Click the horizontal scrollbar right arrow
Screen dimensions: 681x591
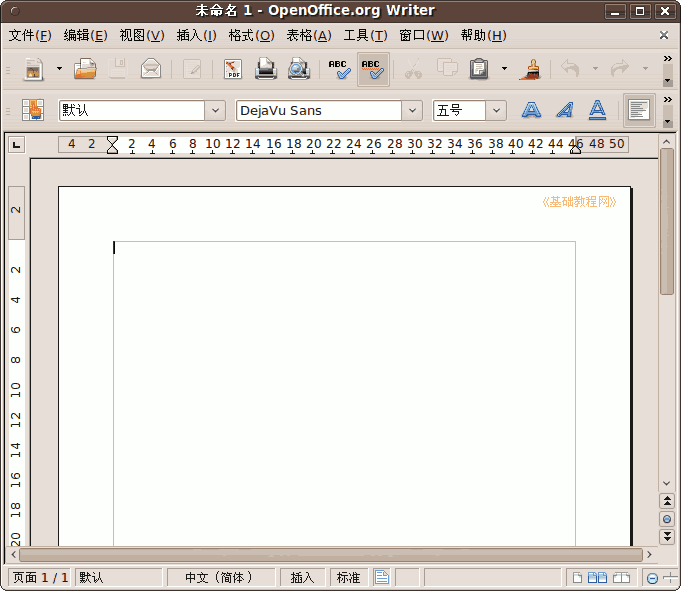tap(649, 555)
